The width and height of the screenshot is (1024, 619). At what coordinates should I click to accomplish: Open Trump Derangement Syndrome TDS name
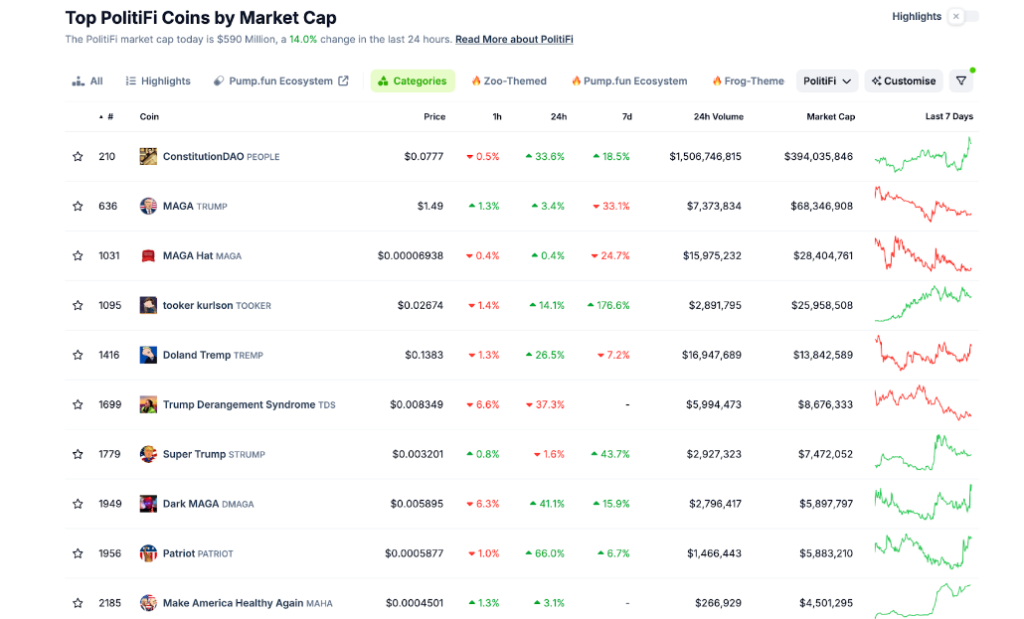point(249,405)
